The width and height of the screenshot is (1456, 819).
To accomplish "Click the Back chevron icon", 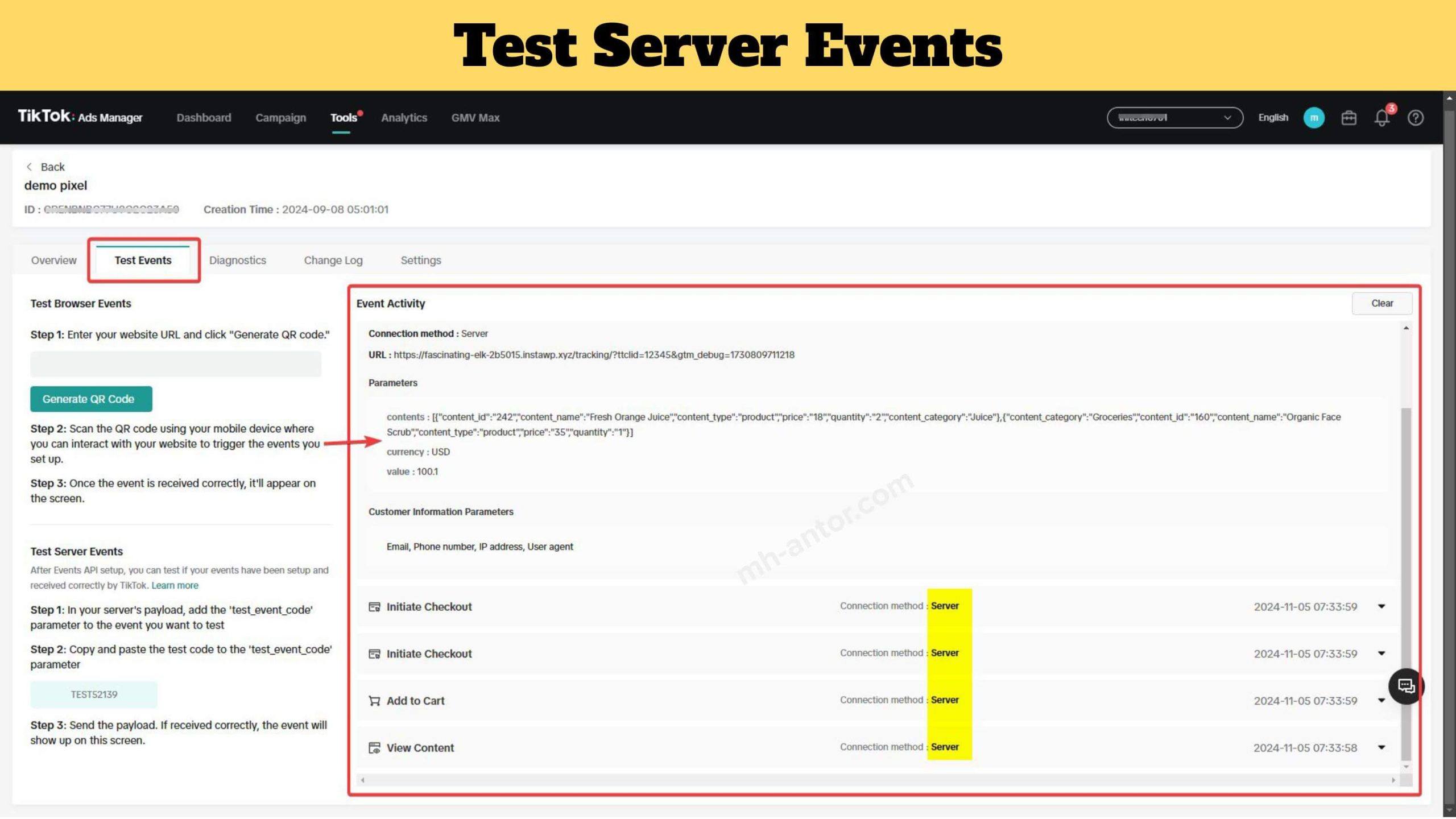I will point(29,167).
